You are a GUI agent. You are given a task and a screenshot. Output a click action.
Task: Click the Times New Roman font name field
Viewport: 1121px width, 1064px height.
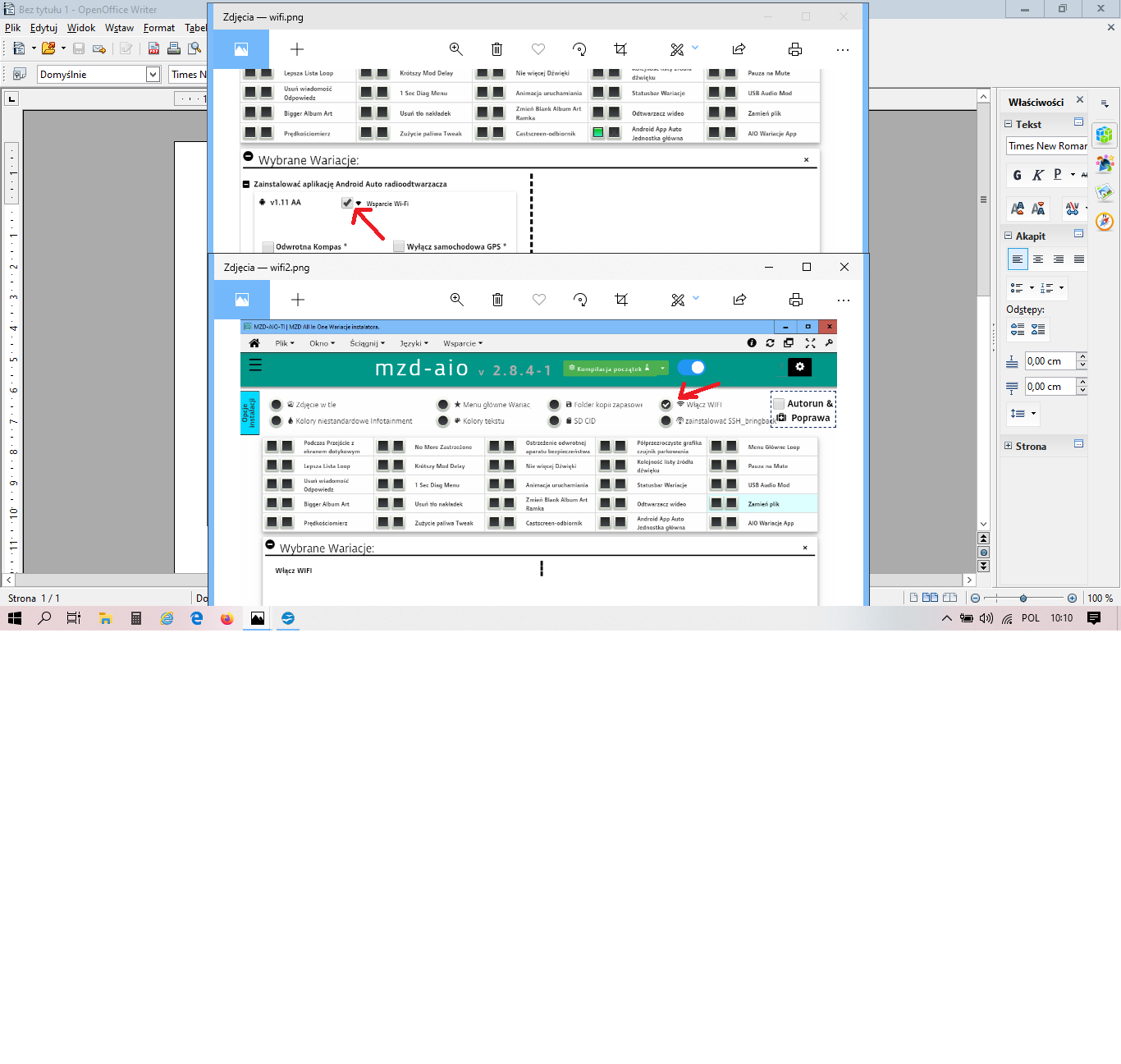tap(1046, 146)
